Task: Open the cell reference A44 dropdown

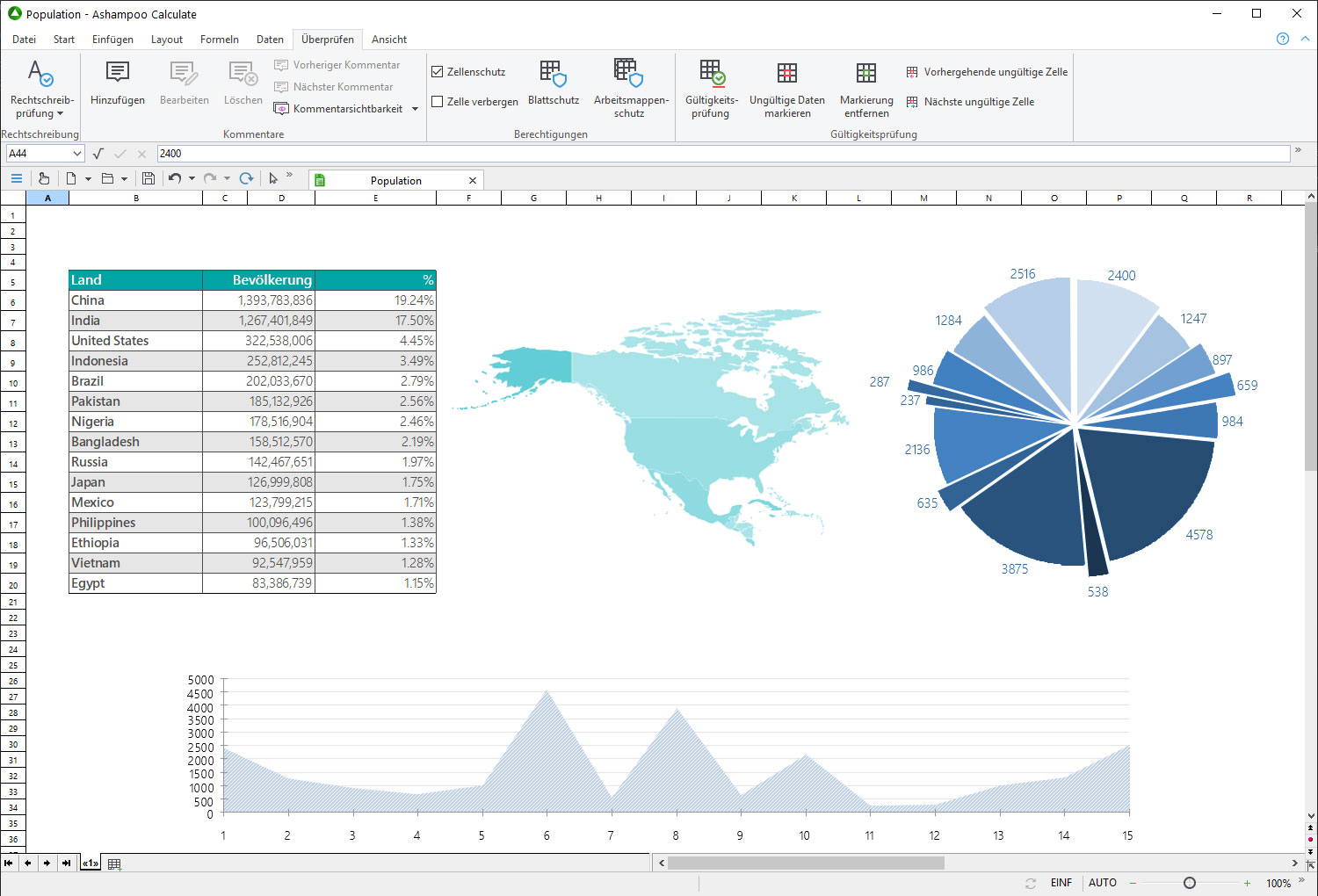Action: (x=77, y=154)
